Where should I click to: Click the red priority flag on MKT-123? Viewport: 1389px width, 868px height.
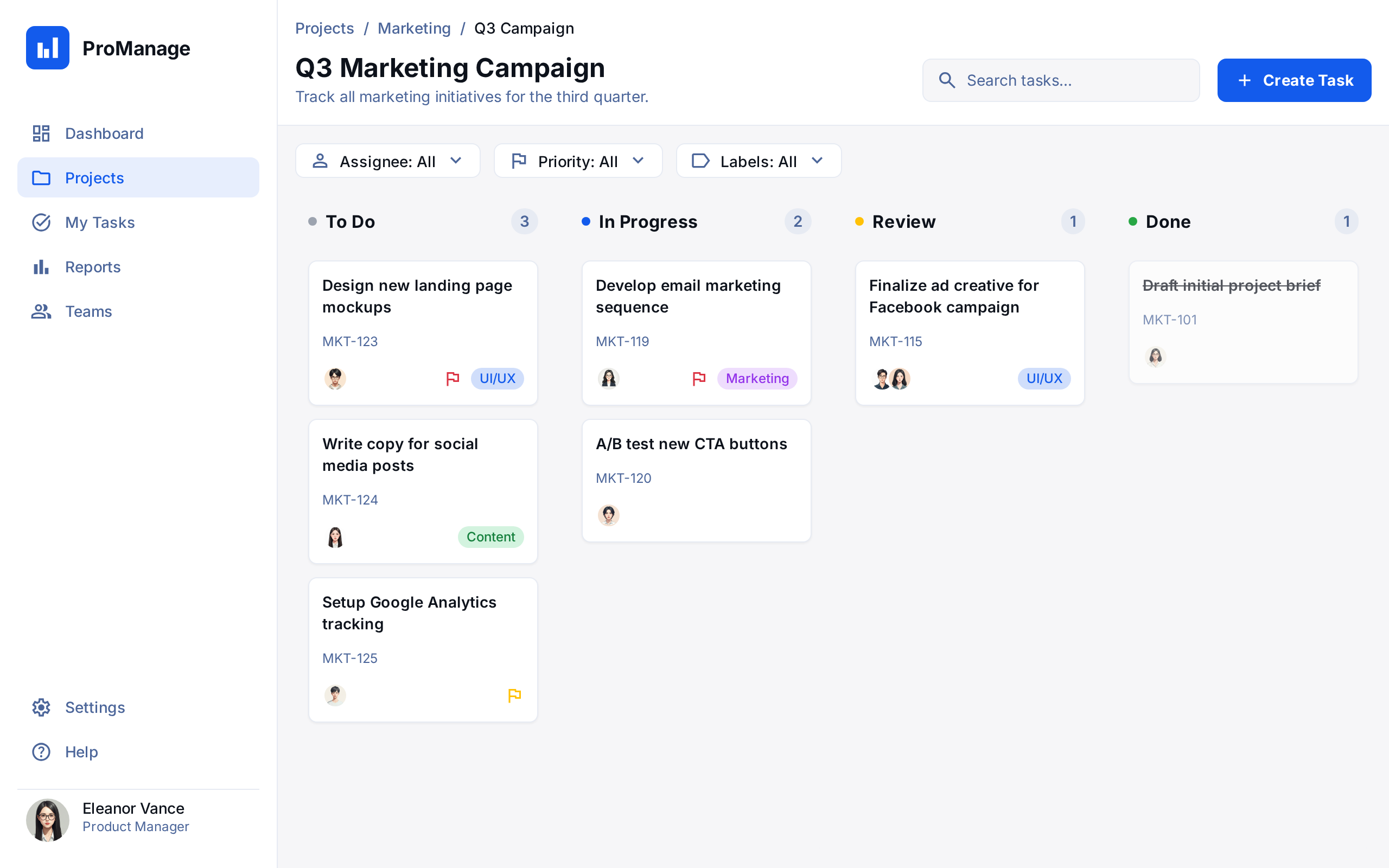453,378
